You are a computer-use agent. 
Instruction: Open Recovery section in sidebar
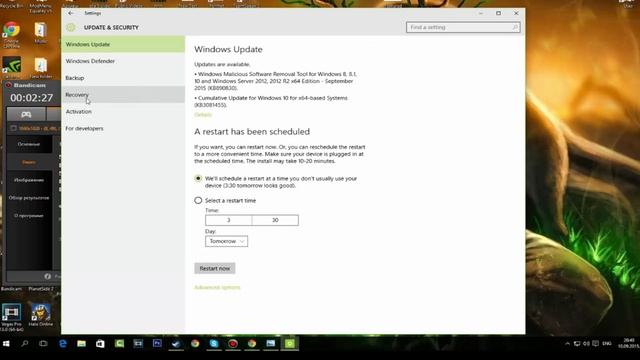pyautogui.click(x=123, y=94)
